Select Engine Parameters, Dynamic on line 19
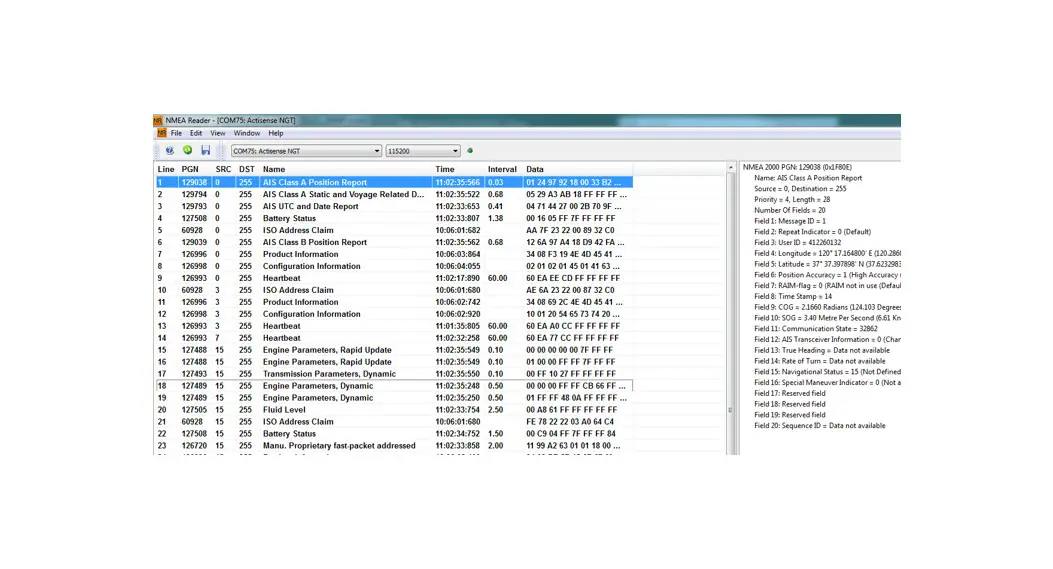Viewport: 1053px width, 569px height. 394,398
